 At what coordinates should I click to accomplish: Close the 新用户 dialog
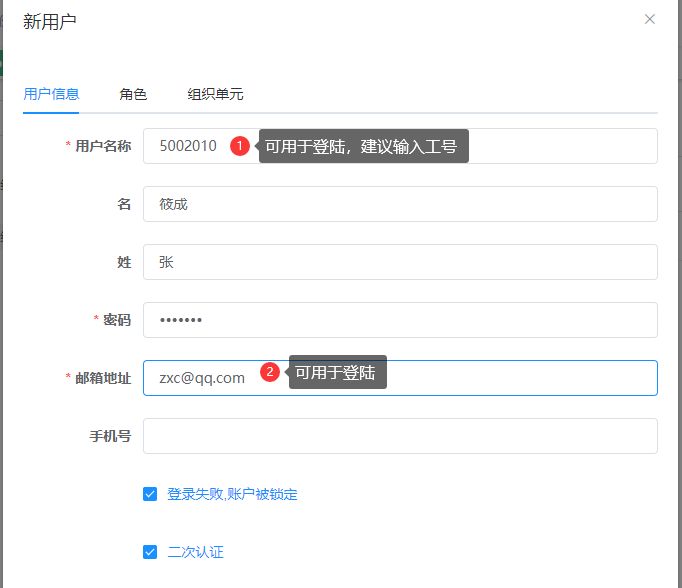(650, 19)
